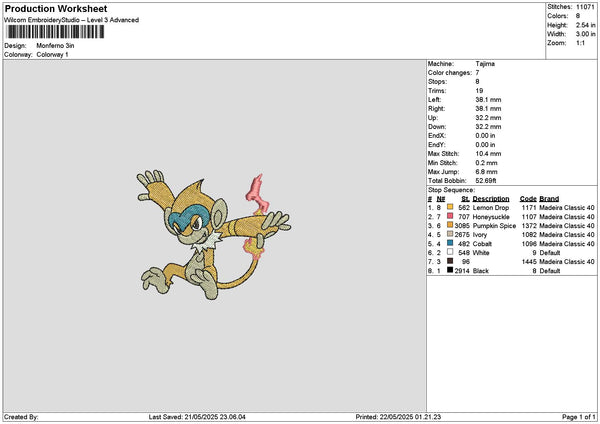Click the Pumpkin Spice color swatch
The width and height of the screenshot is (600, 424).
tap(450, 225)
